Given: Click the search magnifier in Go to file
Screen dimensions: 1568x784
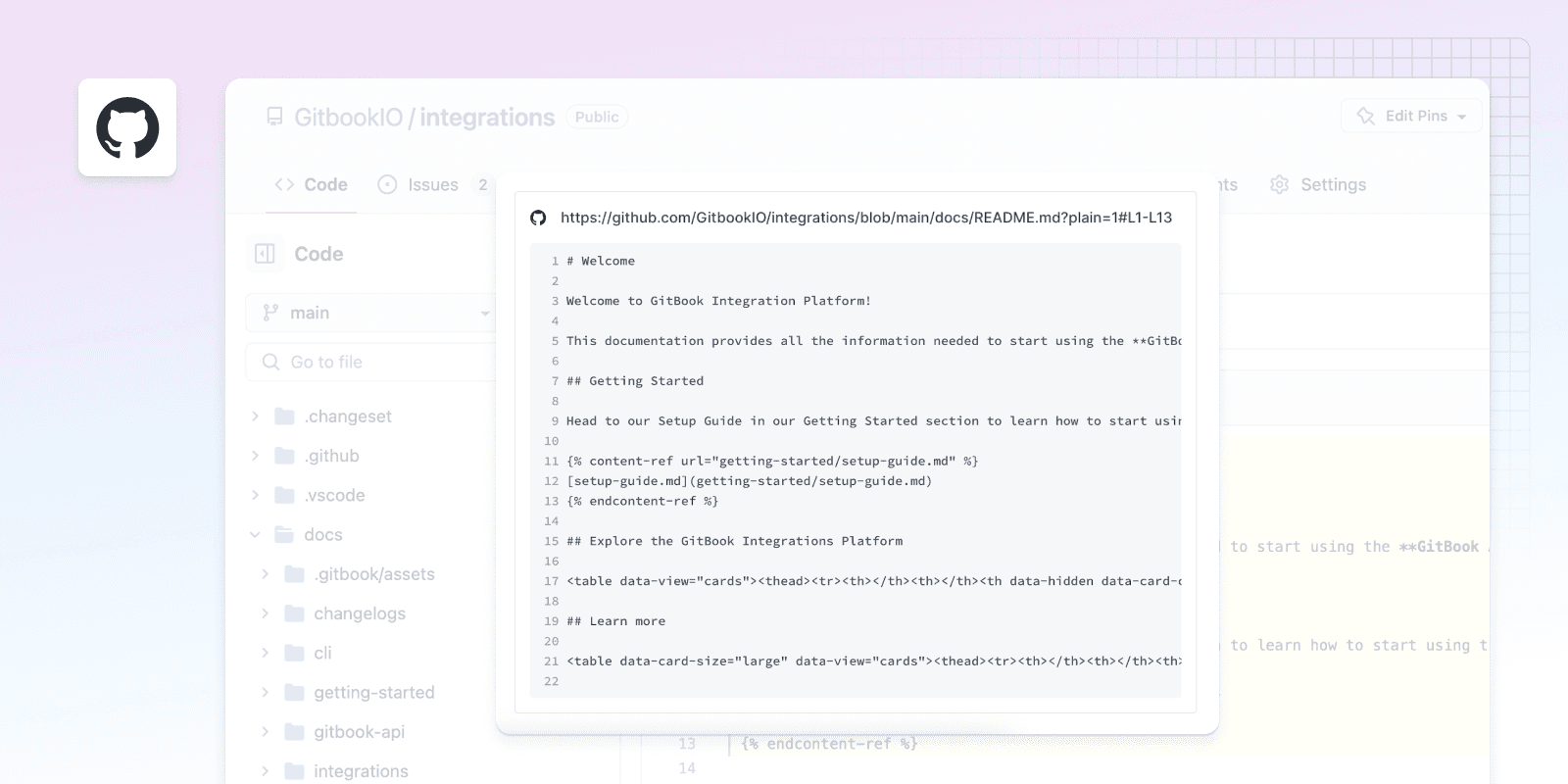Looking at the screenshot, I should pos(270,362).
